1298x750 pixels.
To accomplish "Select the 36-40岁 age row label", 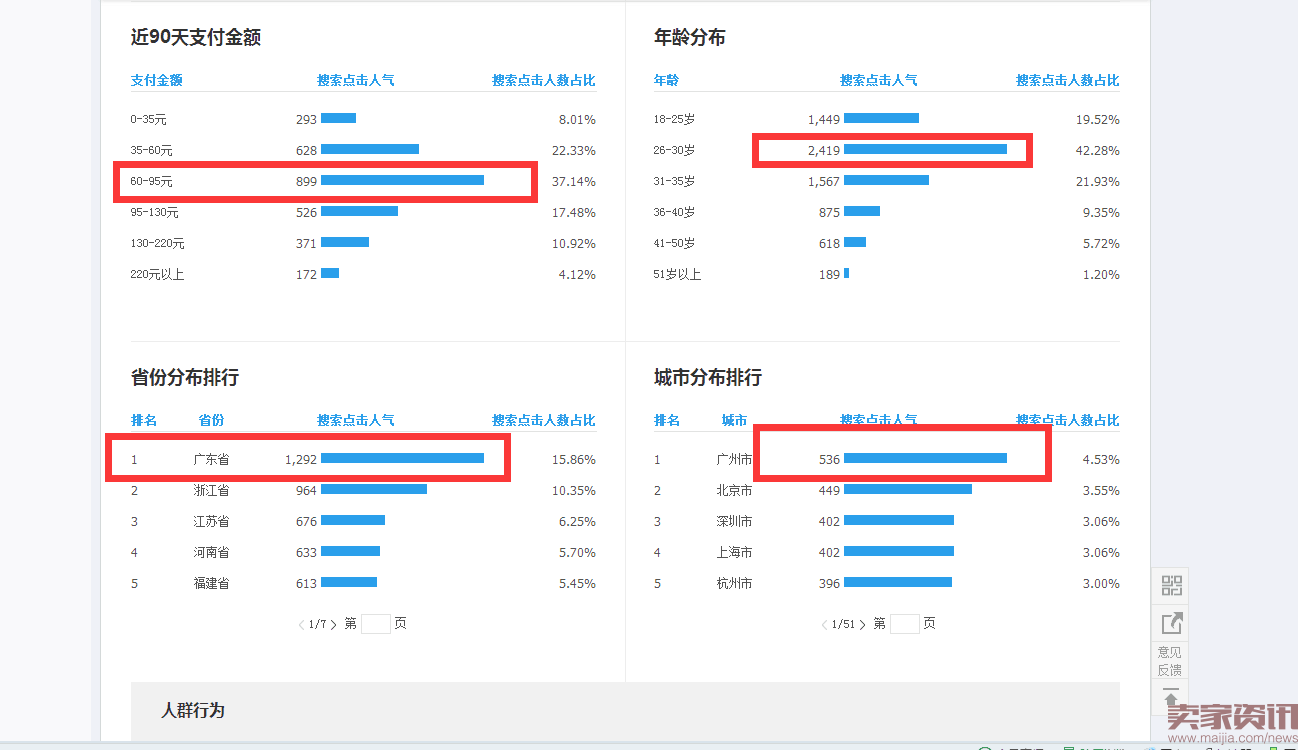I will click(x=675, y=213).
